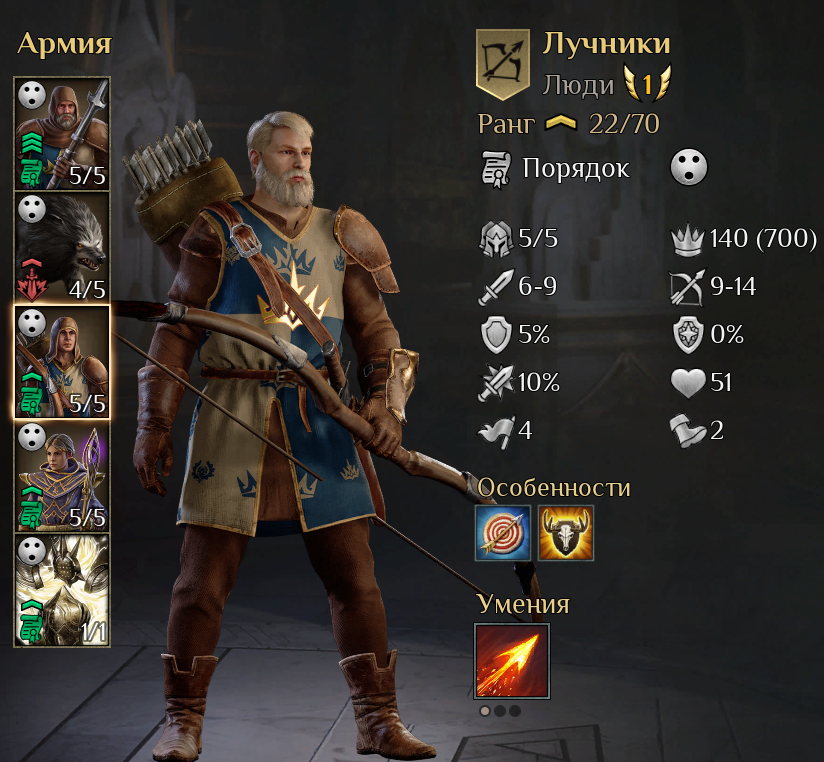The image size is (824, 762).
Task: Click the movement speed boot icon
Action: coord(688,430)
